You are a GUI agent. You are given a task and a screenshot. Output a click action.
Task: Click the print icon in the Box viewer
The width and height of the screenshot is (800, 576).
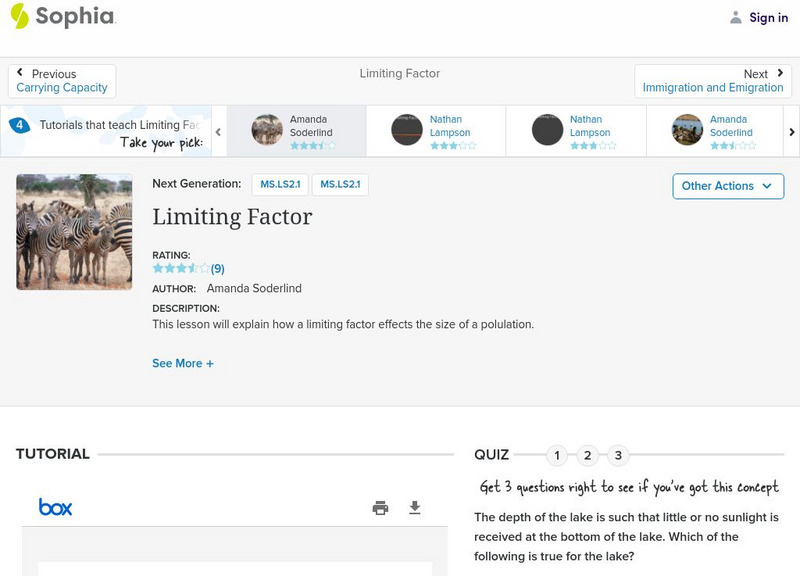click(x=380, y=508)
